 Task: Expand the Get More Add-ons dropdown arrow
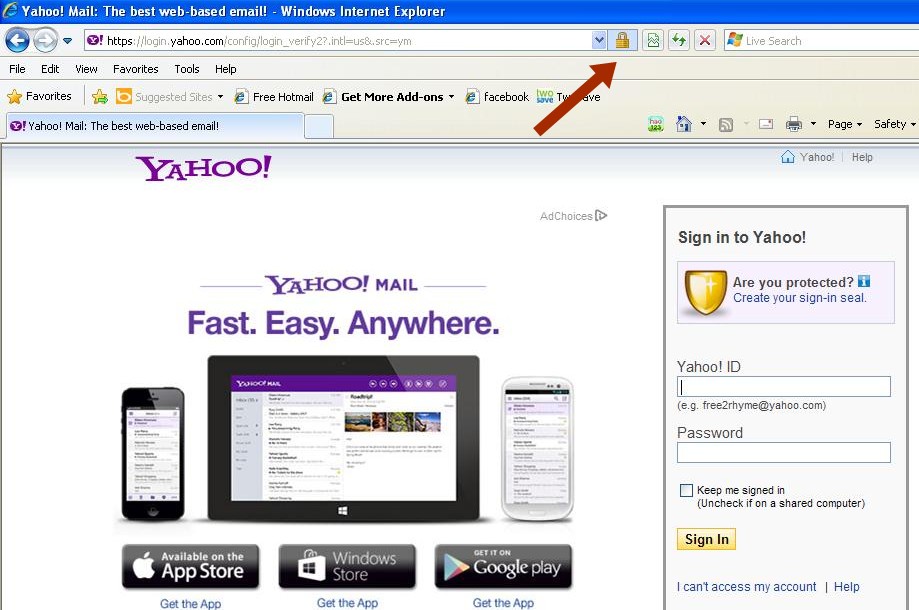451,97
